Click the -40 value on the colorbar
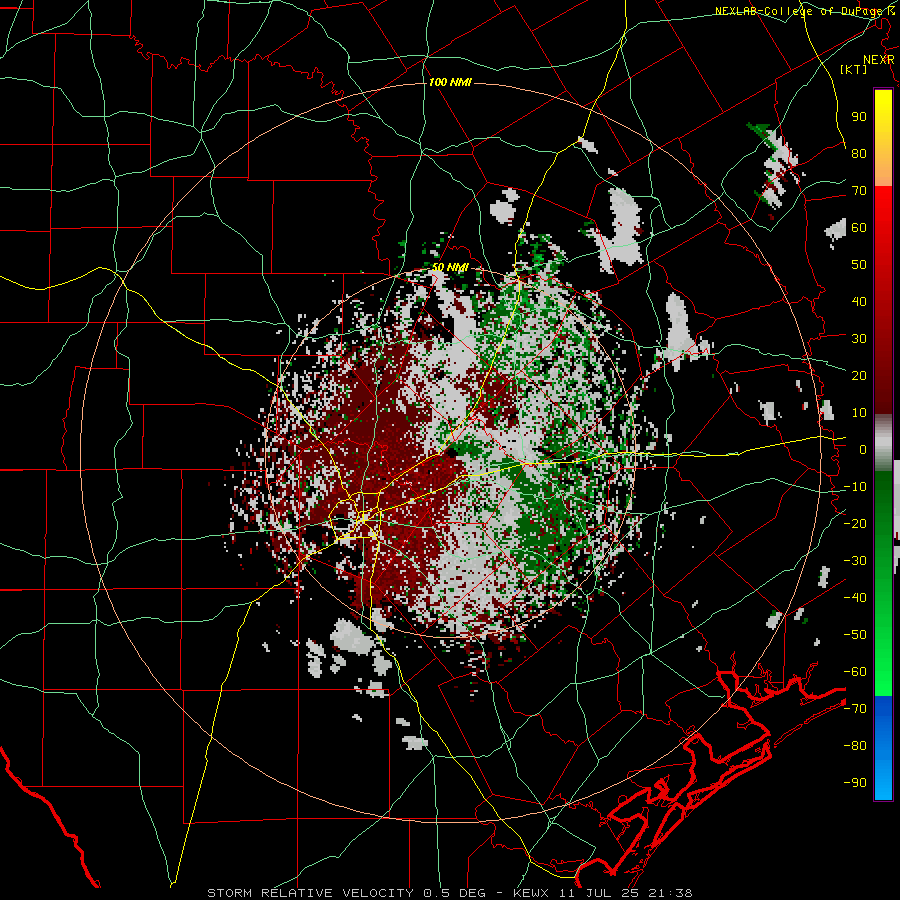 855,598
